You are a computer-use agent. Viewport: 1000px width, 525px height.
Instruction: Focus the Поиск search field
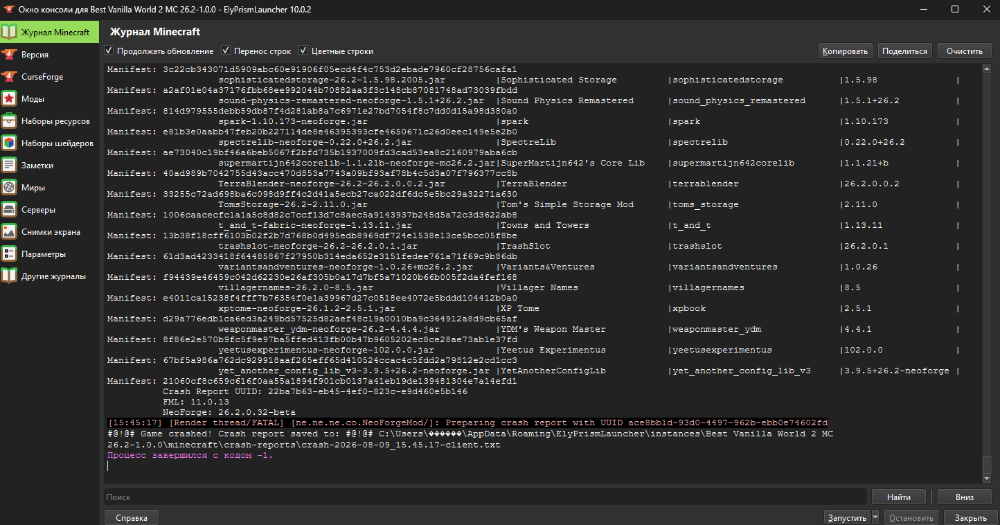(485, 497)
